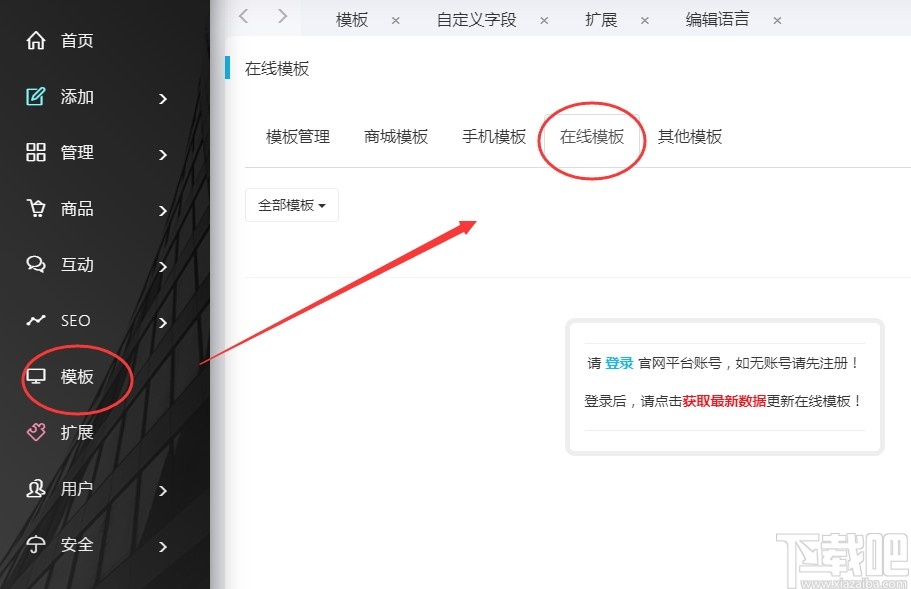Select the 互动 chat bubble icon

[x=35, y=264]
